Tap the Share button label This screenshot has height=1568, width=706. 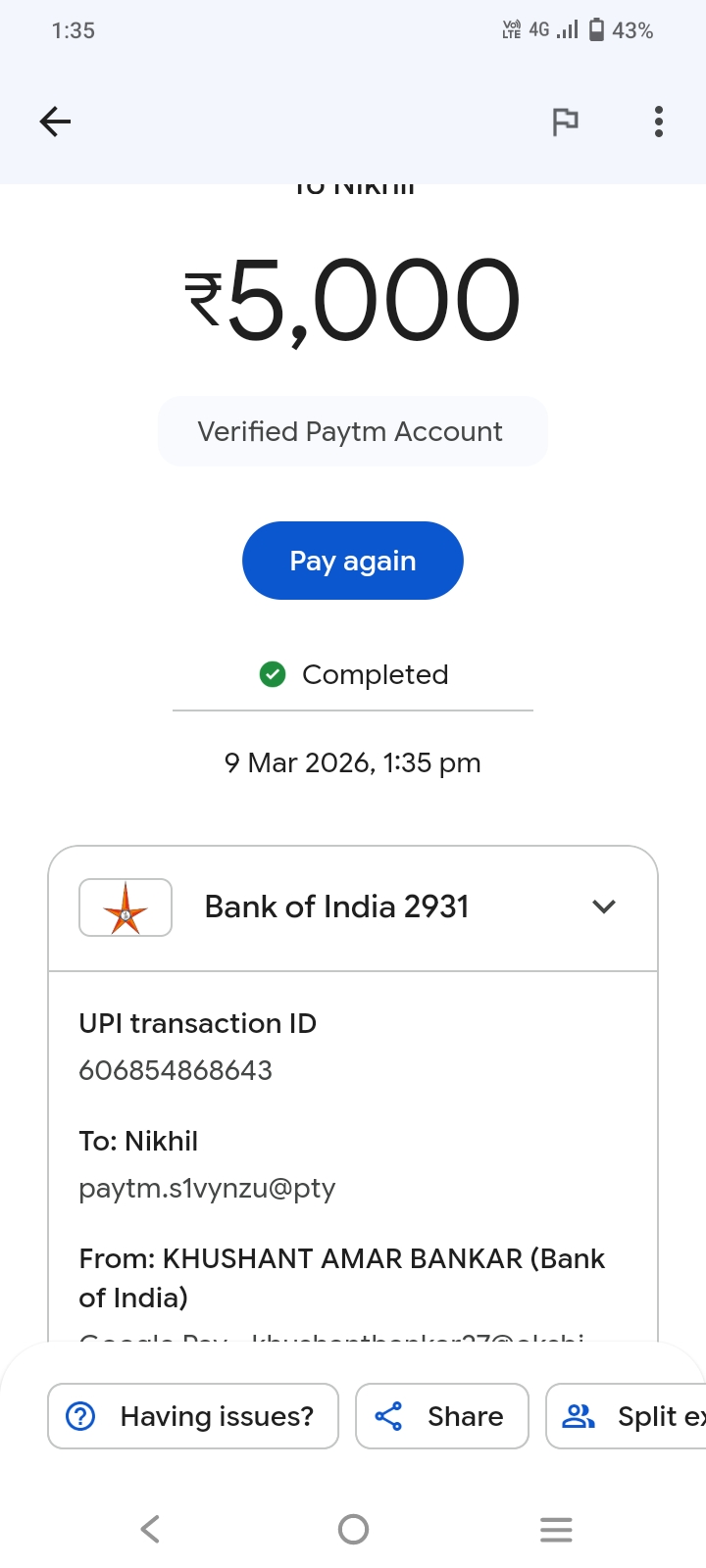pos(465,1416)
